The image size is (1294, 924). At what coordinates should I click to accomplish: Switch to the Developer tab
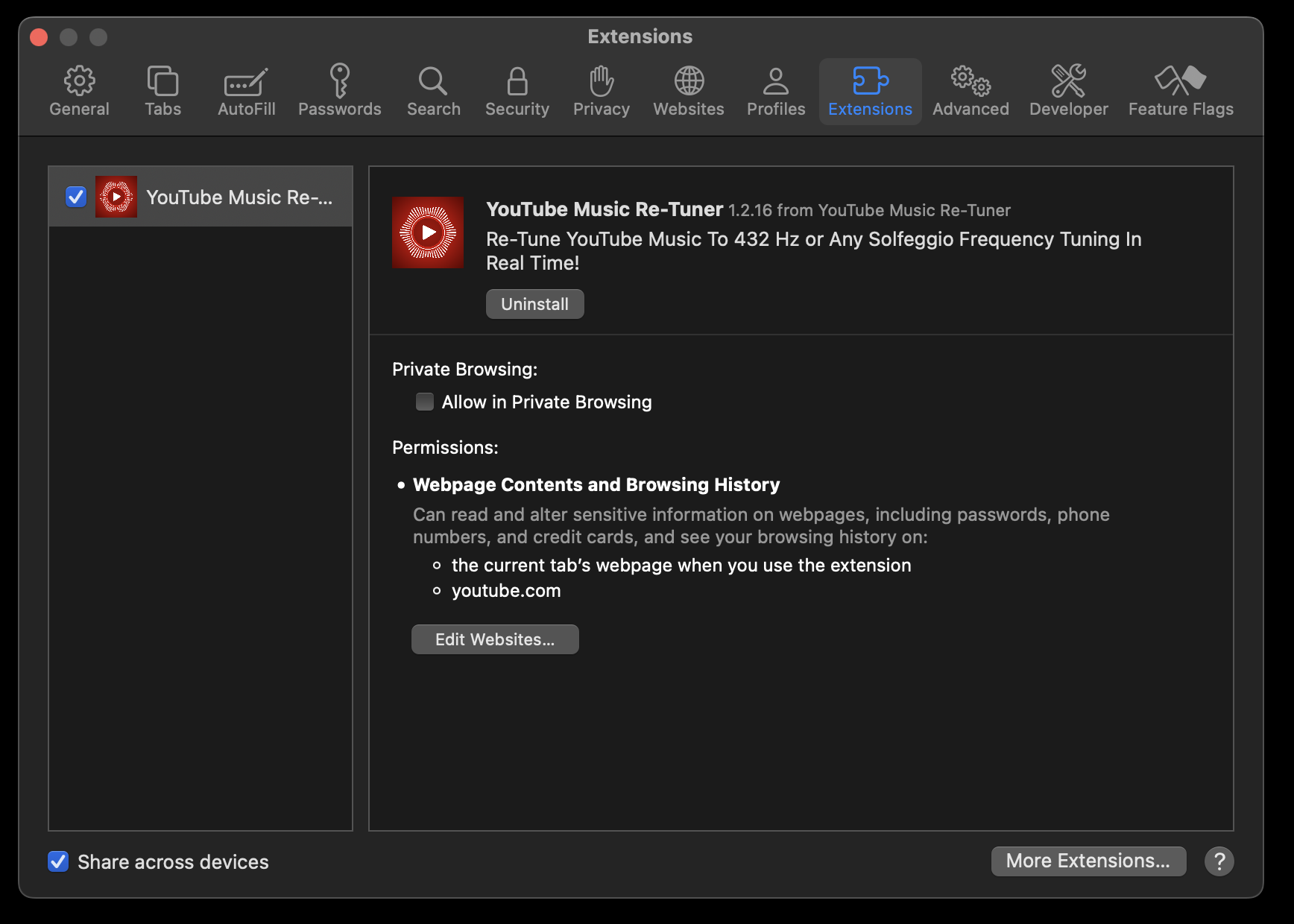[1068, 91]
